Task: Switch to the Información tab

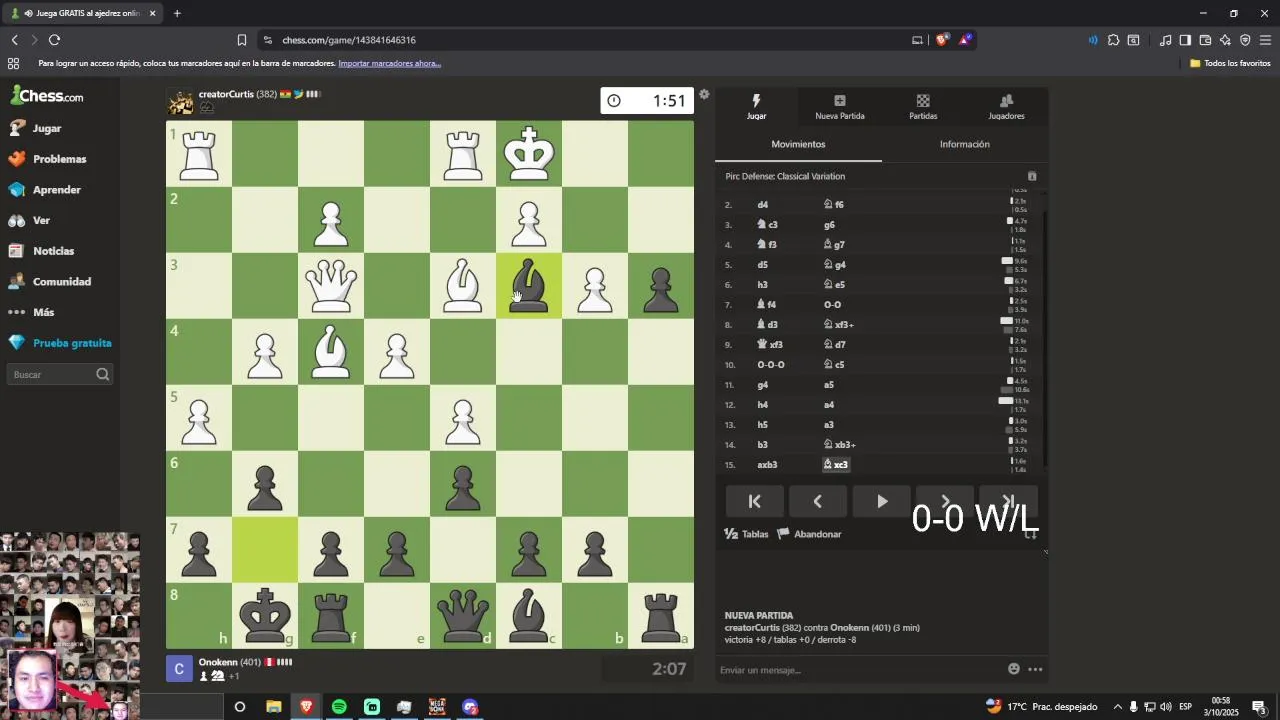Action: (965, 144)
